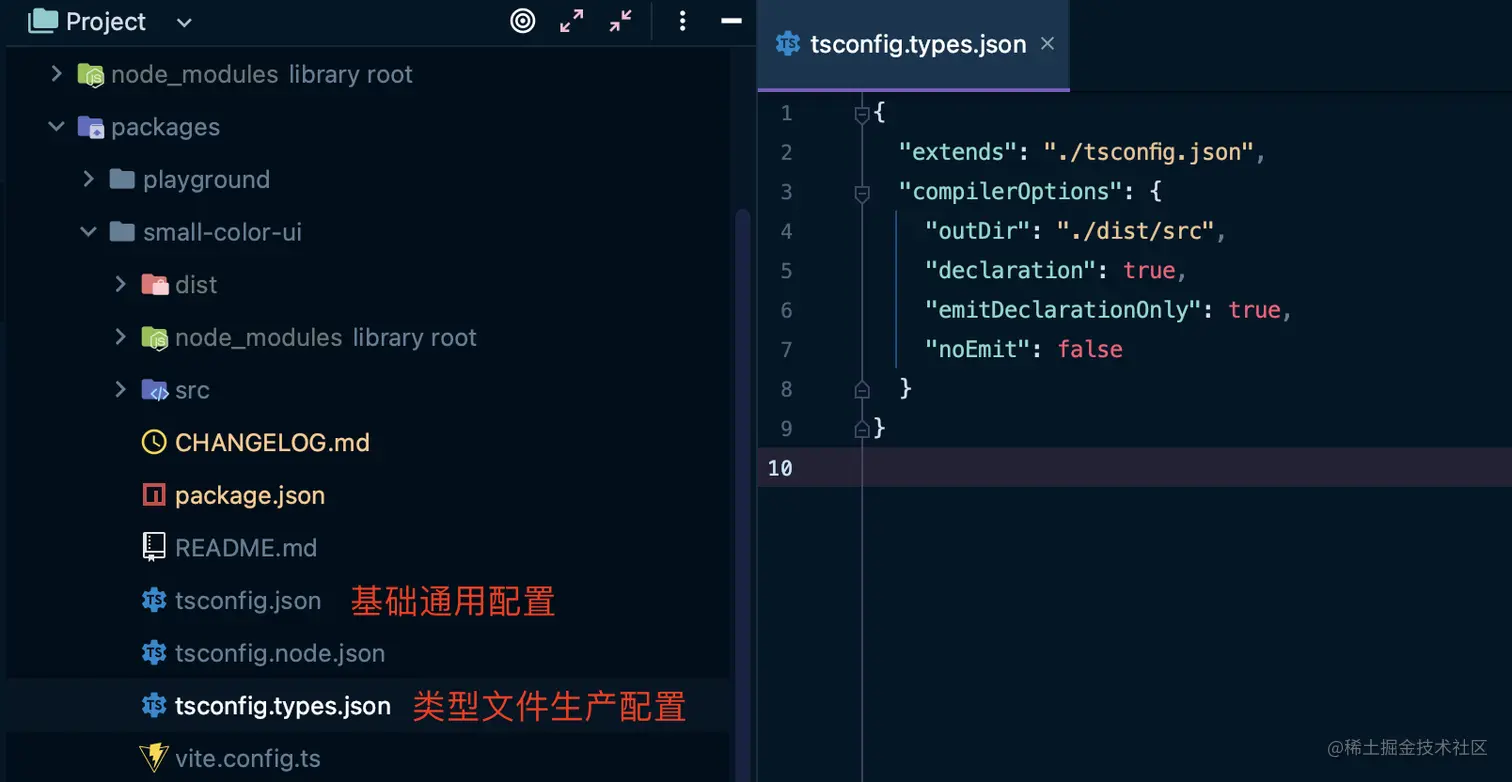Click the Project panel folder icon

click(43, 21)
